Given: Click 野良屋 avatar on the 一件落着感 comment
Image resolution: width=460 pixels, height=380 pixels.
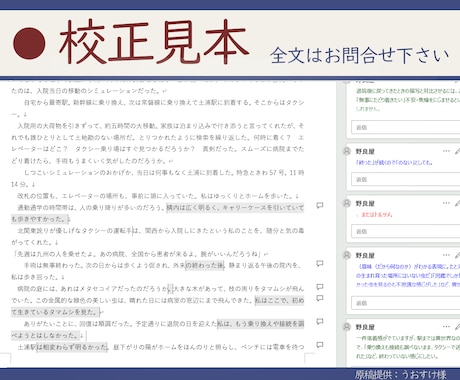Looking at the screenshot, I should [x=347, y=327].
